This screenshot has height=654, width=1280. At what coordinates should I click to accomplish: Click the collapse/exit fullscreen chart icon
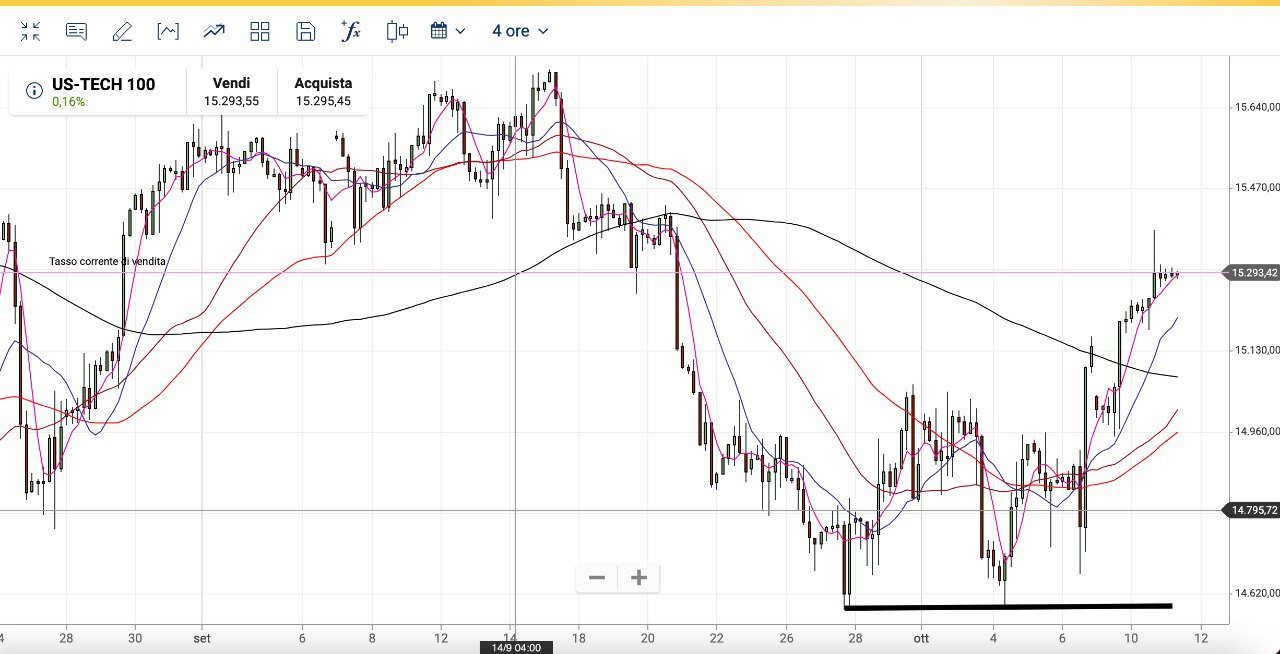click(x=31, y=32)
